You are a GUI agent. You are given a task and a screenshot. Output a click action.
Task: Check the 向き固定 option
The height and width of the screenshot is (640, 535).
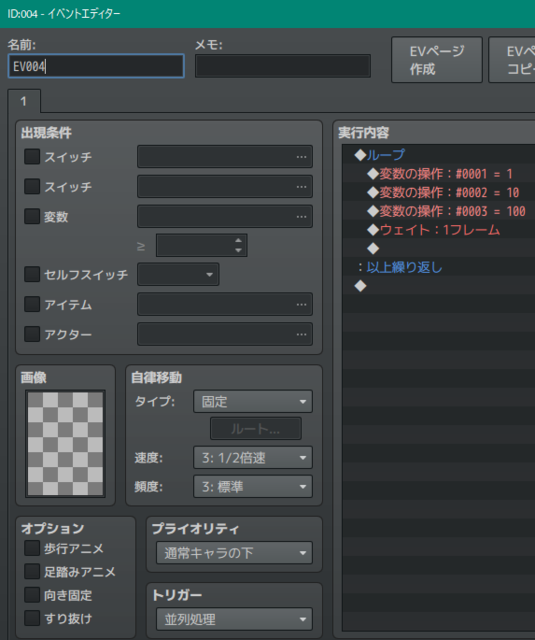point(32,595)
